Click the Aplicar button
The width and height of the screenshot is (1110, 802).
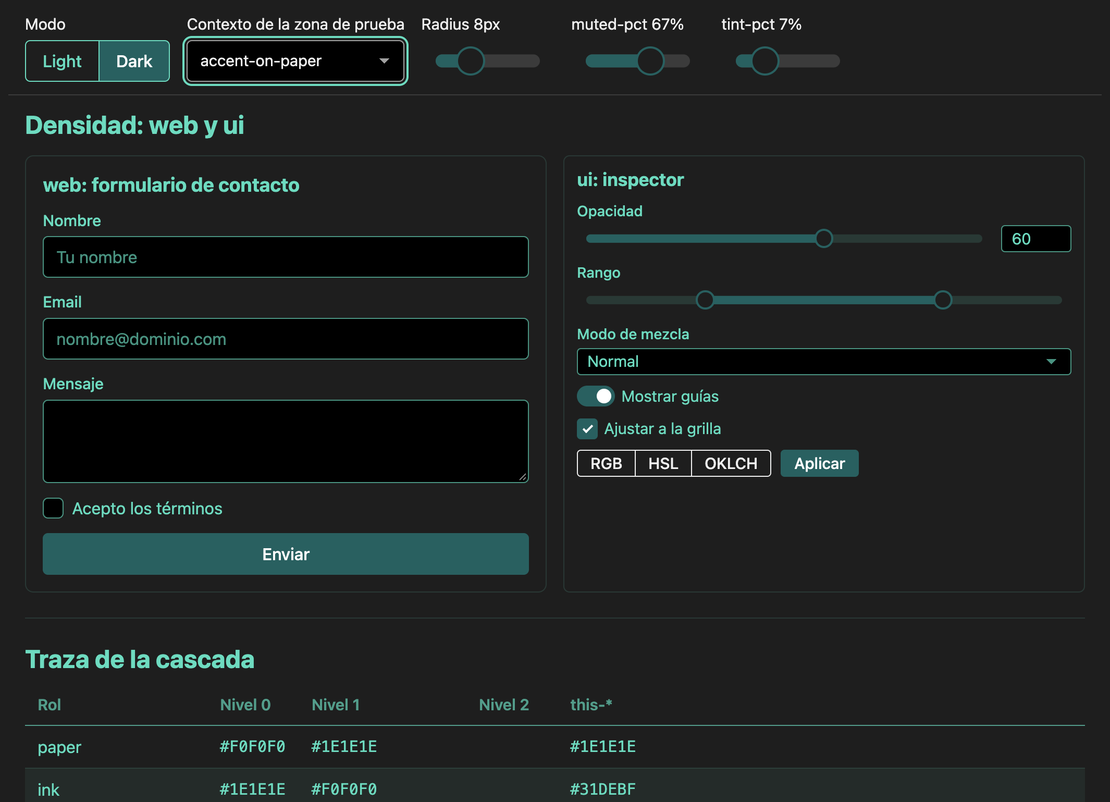click(x=819, y=464)
